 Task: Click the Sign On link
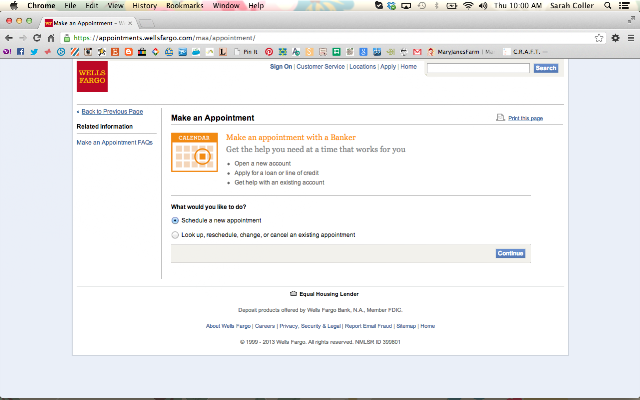coord(281,67)
